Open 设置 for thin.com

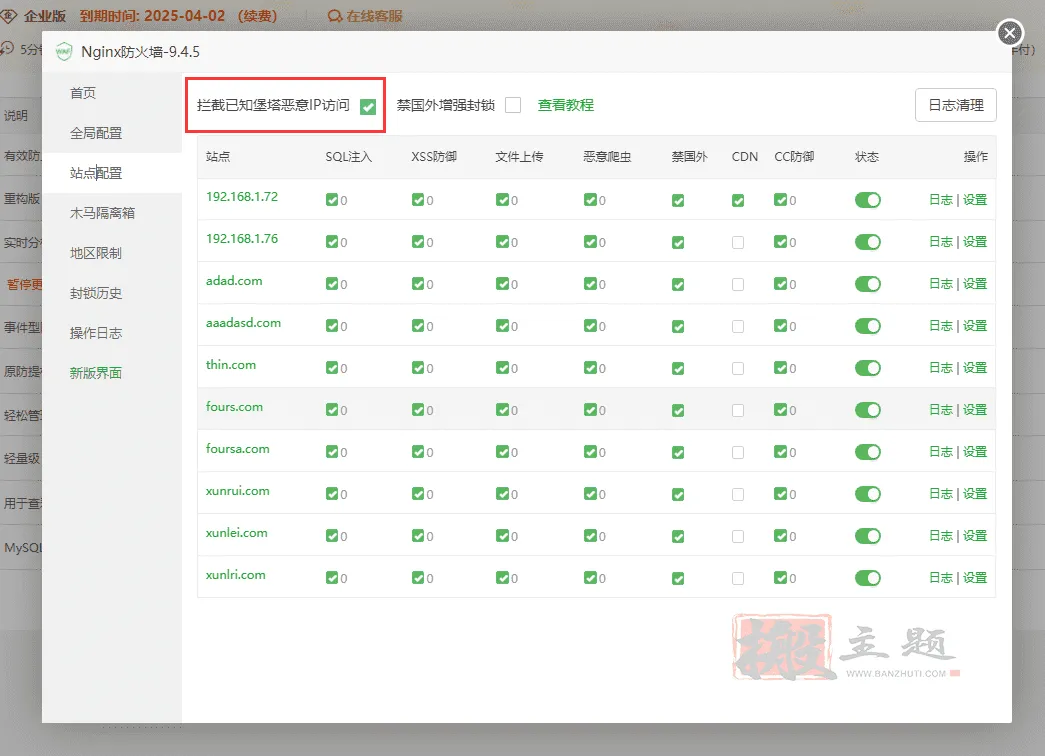[x=975, y=368]
